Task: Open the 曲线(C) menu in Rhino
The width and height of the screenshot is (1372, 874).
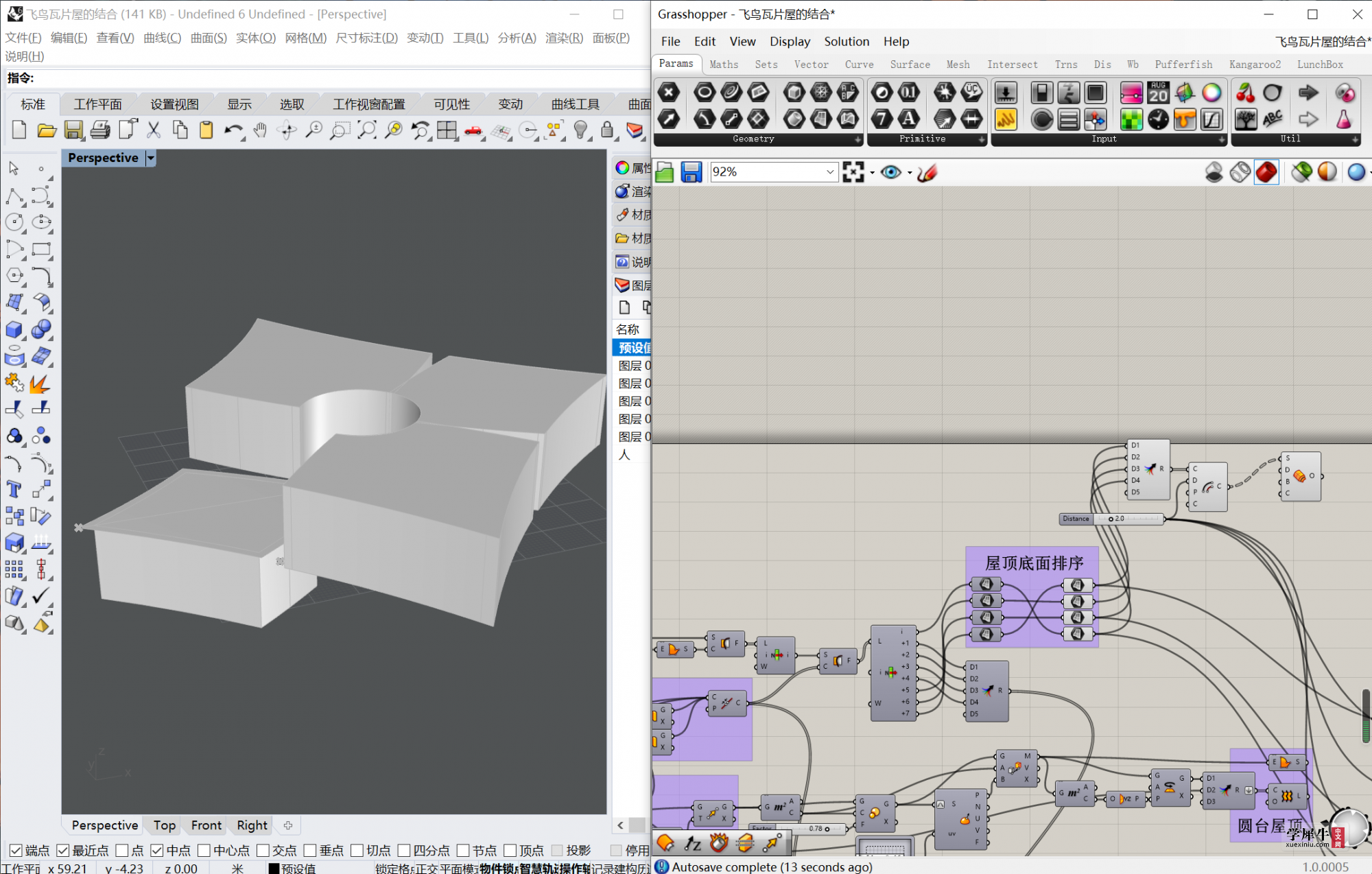Action: (163, 38)
